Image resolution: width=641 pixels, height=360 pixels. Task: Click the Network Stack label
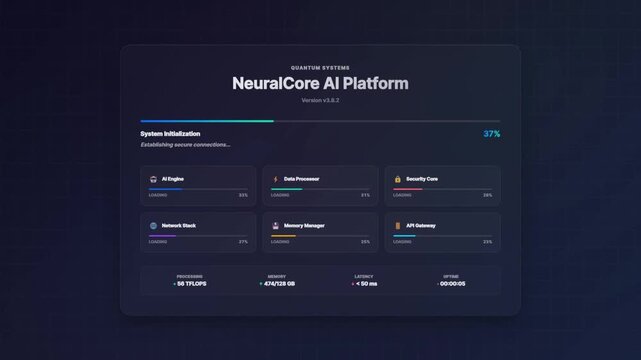tap(179, 226)
